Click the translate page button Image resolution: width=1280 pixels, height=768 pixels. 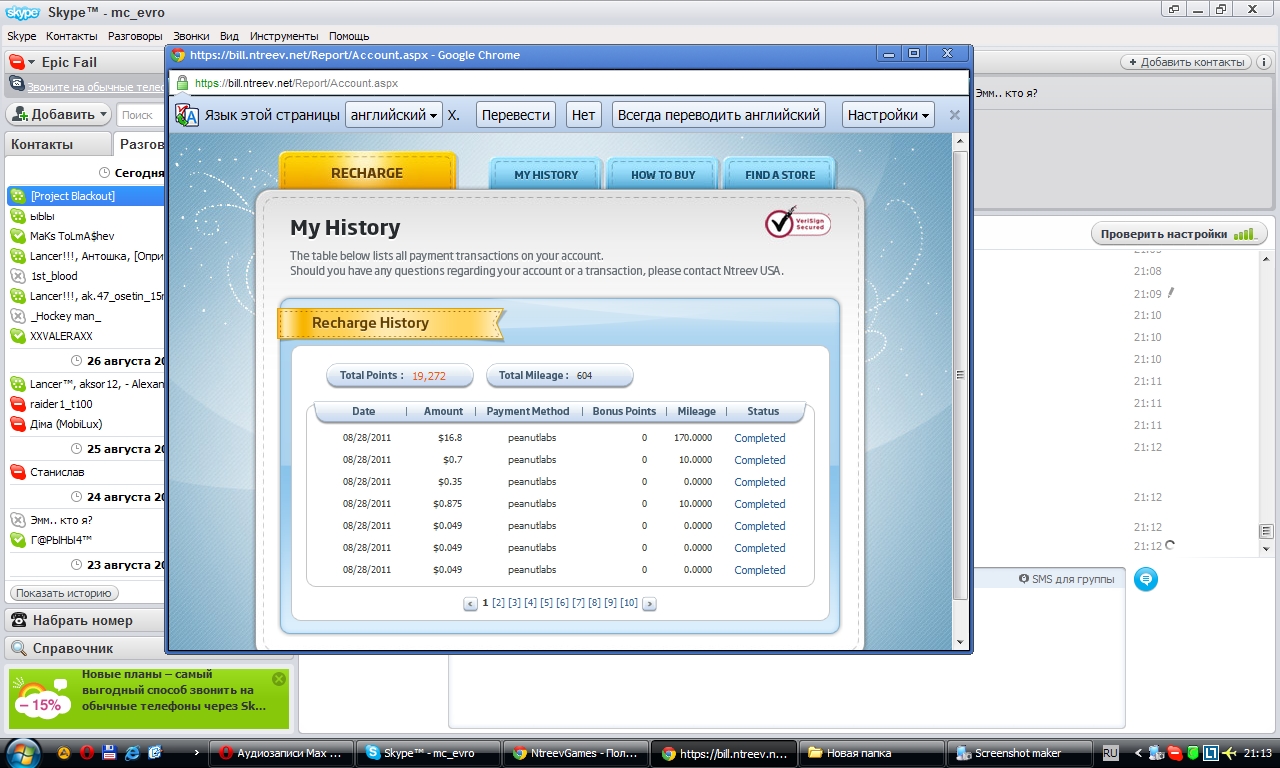coord(515,115)
